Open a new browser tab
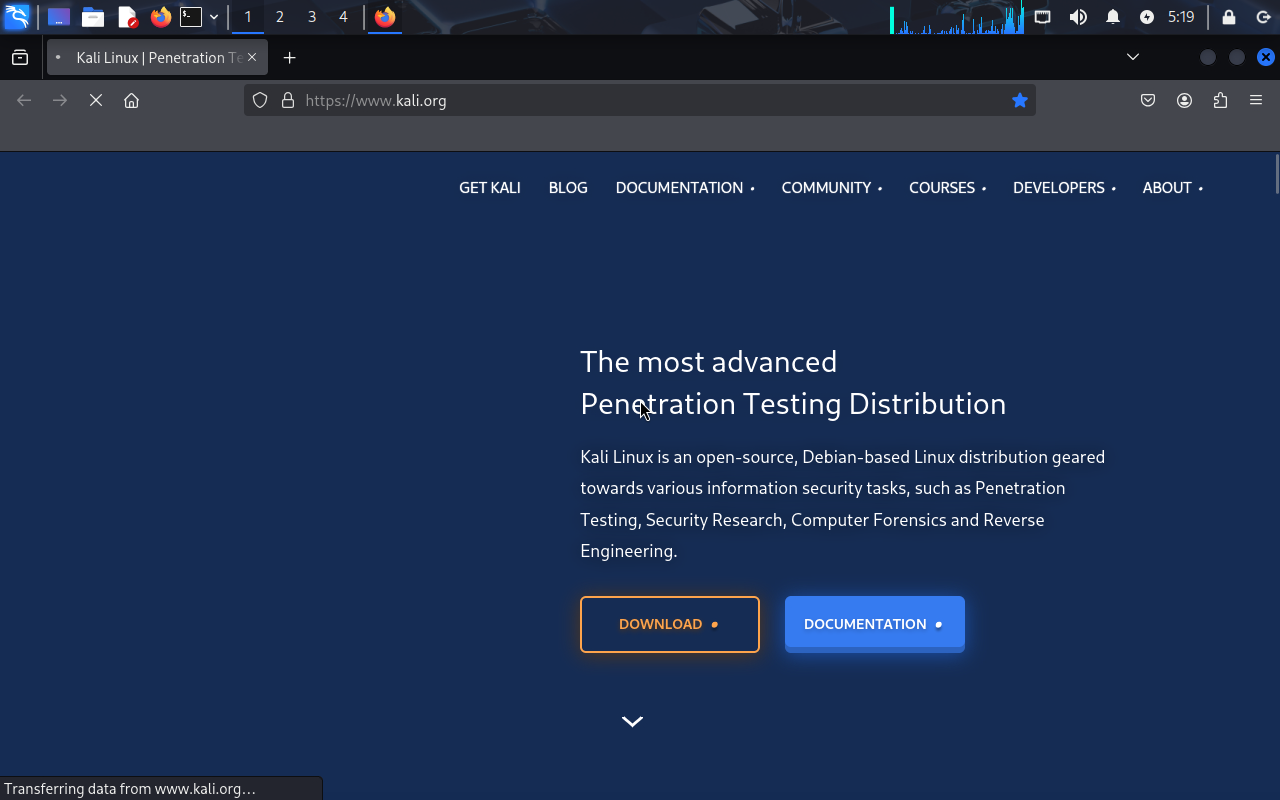This screenshot has width=1280, height=800. pyautogui.click(x=290, y=58)
